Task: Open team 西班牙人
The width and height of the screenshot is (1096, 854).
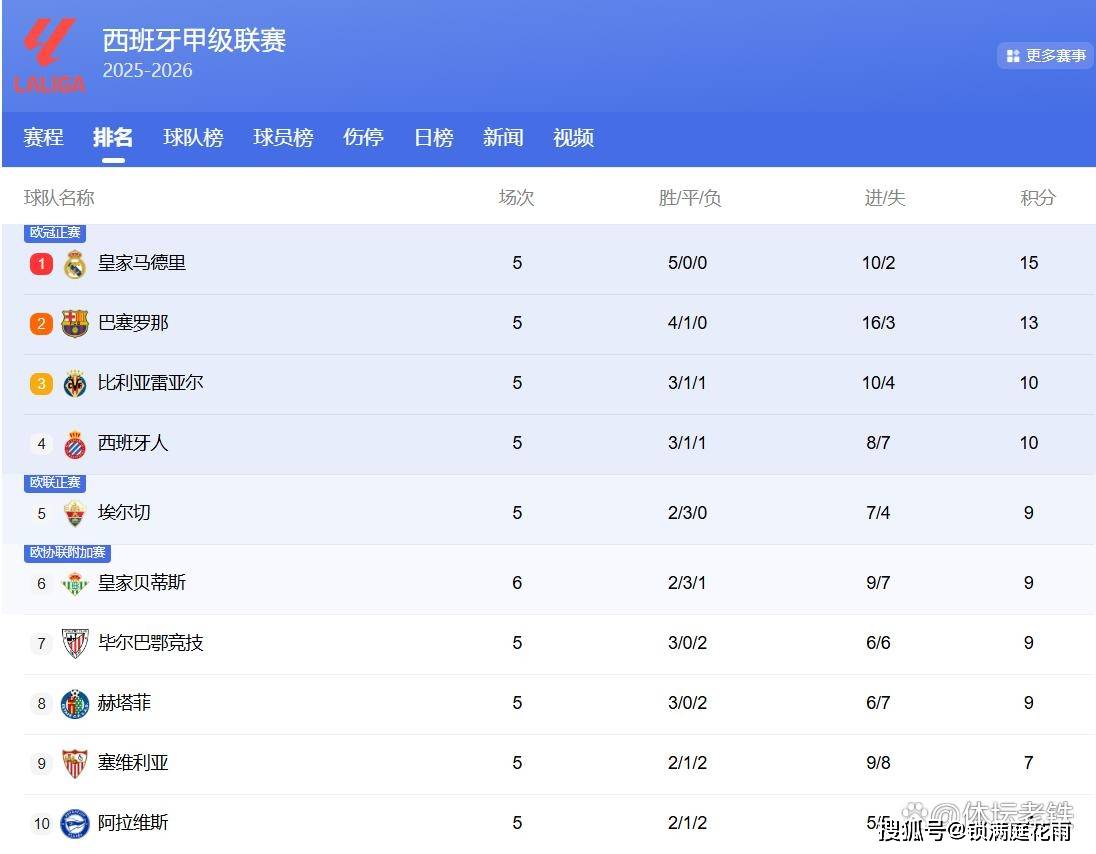Action: 133,443
